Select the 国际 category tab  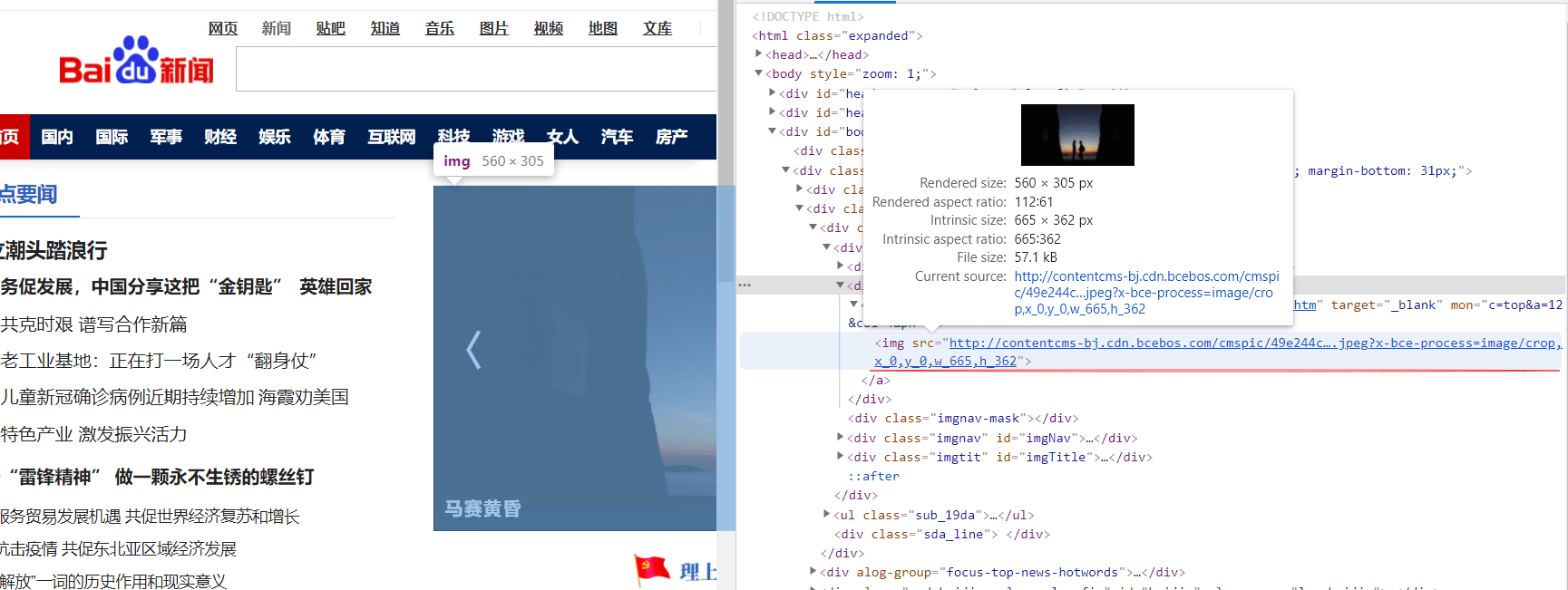point(112,137)
